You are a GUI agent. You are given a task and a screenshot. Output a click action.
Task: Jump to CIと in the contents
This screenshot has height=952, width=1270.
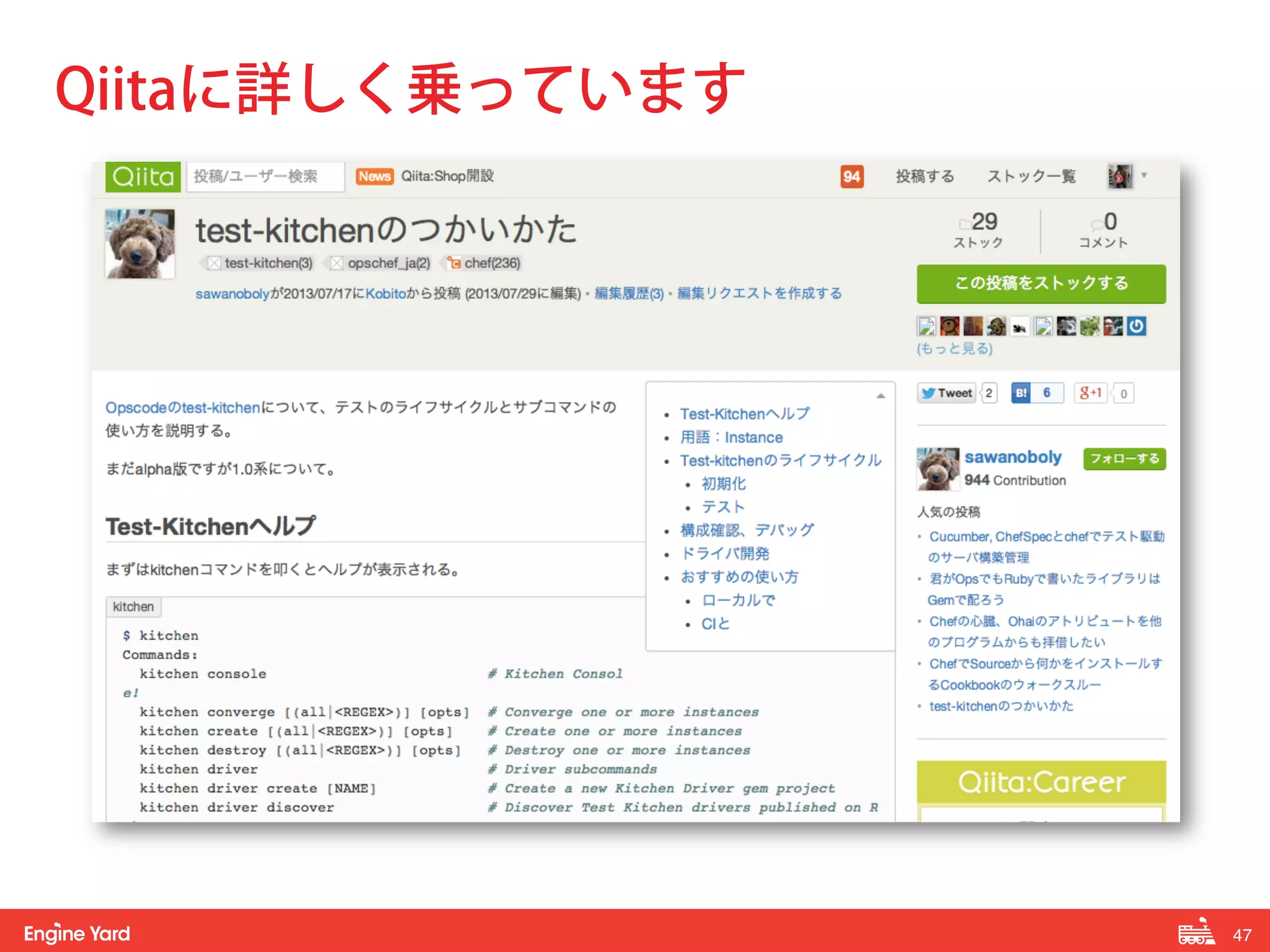pos(716,624)
